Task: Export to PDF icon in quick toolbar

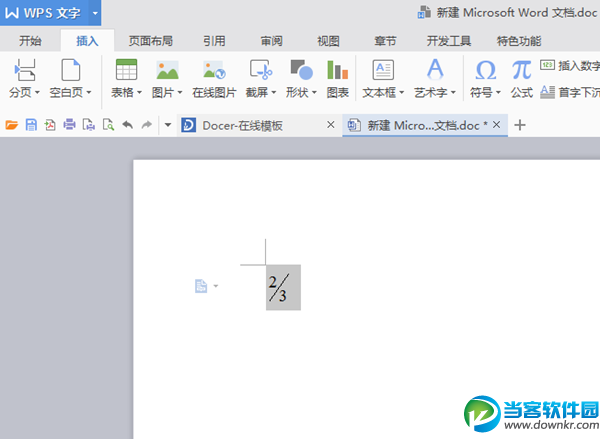Action: 50,125
